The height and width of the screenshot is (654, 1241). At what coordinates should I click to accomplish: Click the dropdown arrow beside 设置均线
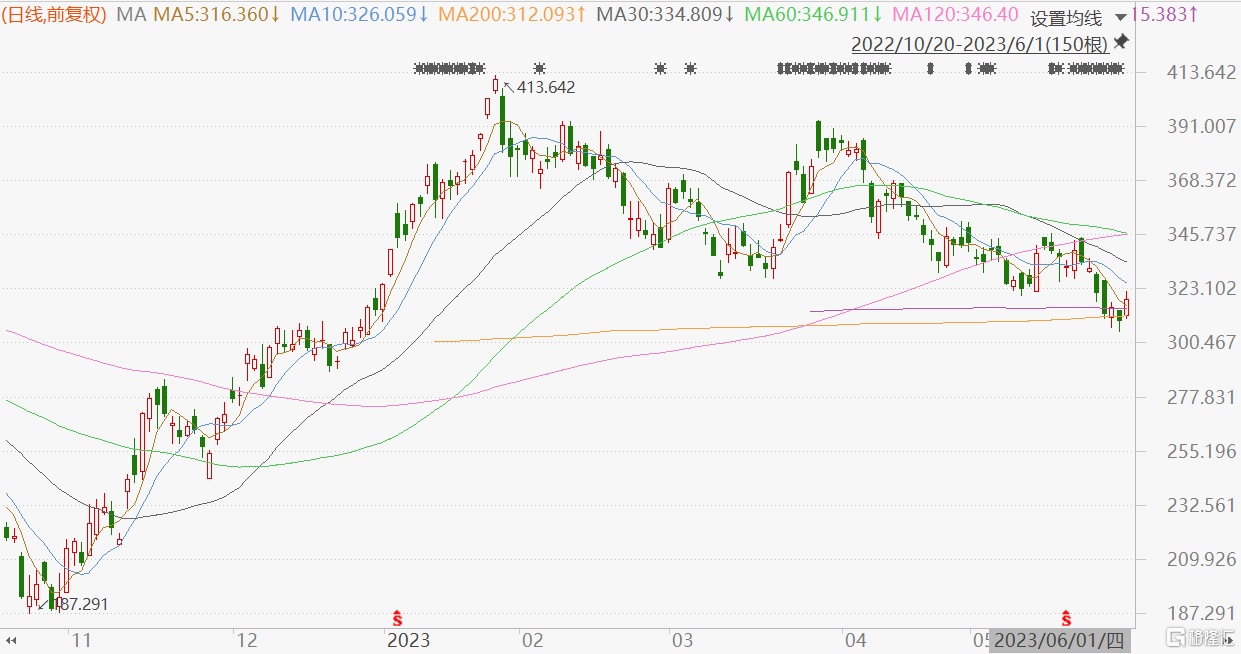(1119, 18)
